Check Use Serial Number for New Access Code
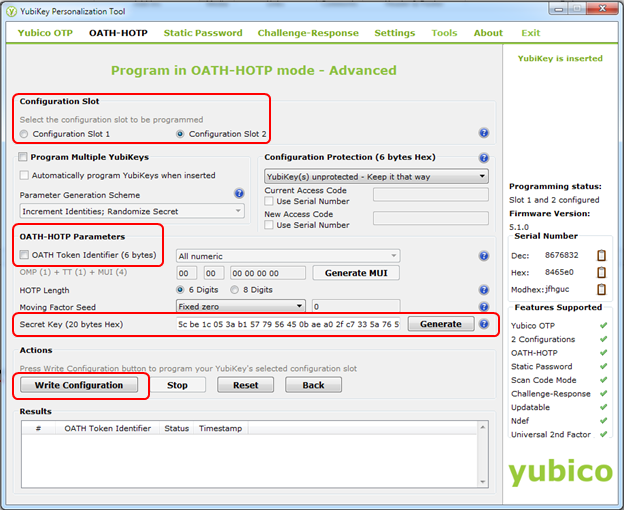This screenshot has width=624, height=510. 269,225
